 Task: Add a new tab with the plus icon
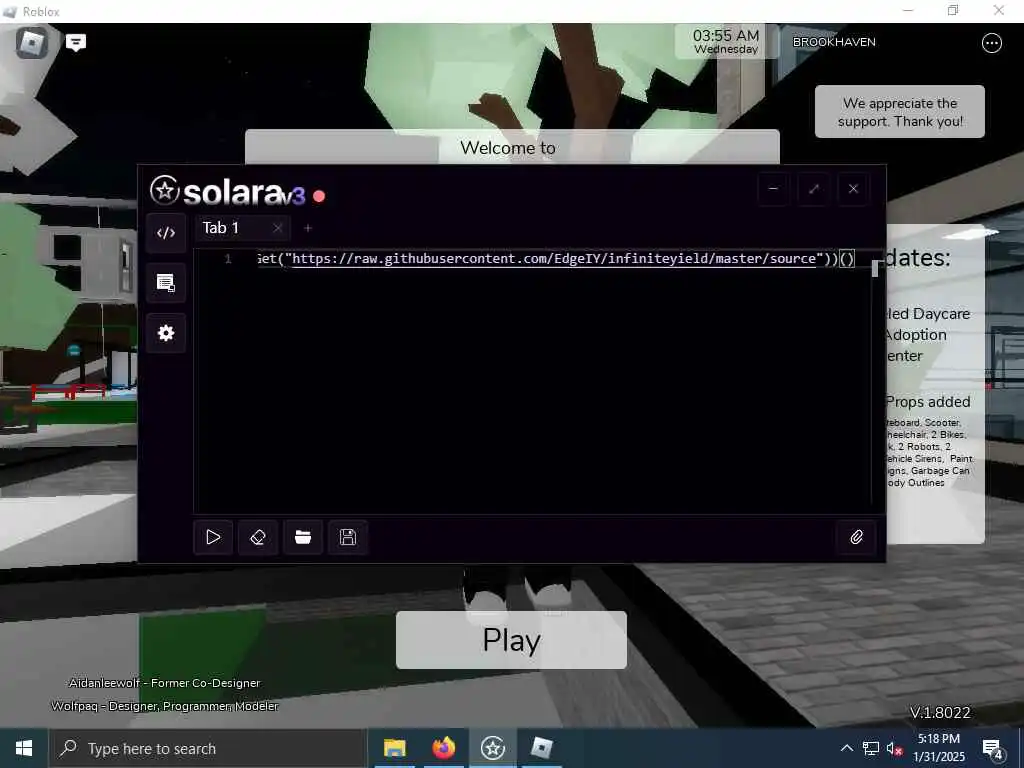[308, 228]
